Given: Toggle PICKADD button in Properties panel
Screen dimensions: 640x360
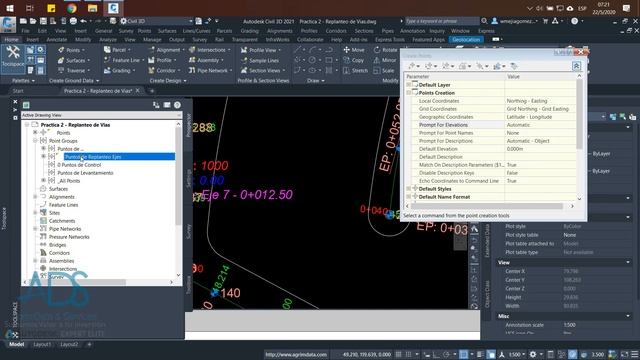Looking at the screenshot, I should tap(613, 117).
